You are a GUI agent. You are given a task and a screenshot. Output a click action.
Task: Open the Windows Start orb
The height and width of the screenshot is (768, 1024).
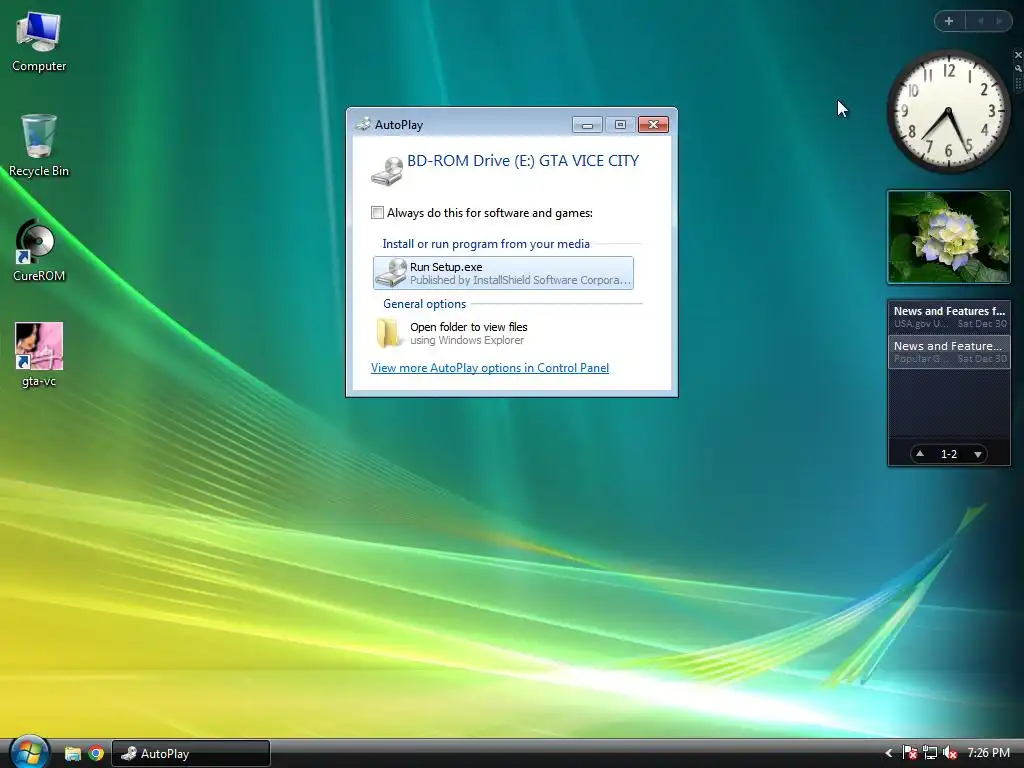(29, 752)
